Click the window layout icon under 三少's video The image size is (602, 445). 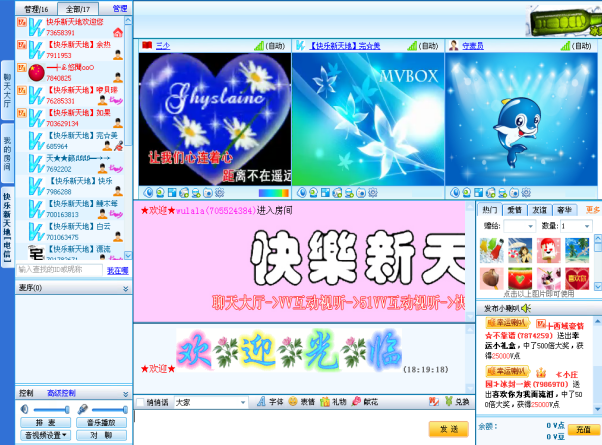point(172,192)
